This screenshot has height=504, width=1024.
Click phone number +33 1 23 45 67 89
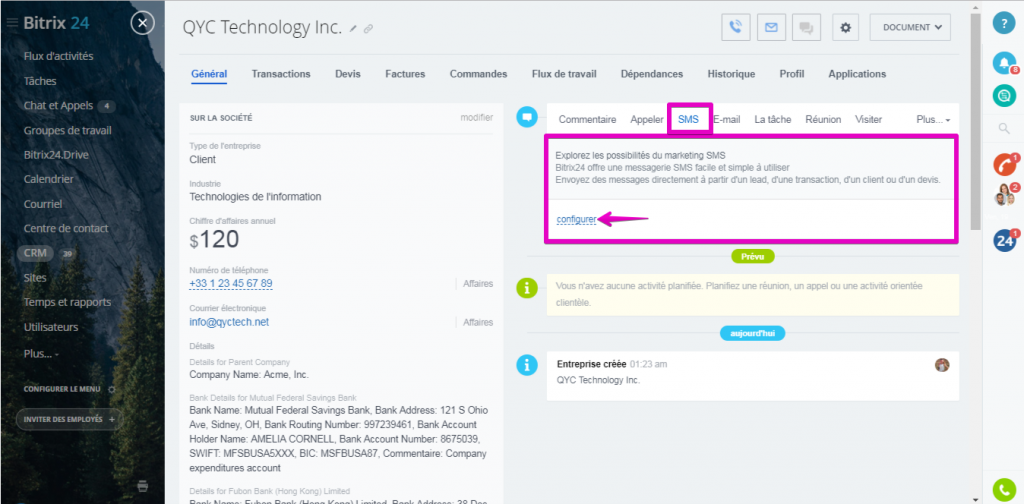[231, 283]
